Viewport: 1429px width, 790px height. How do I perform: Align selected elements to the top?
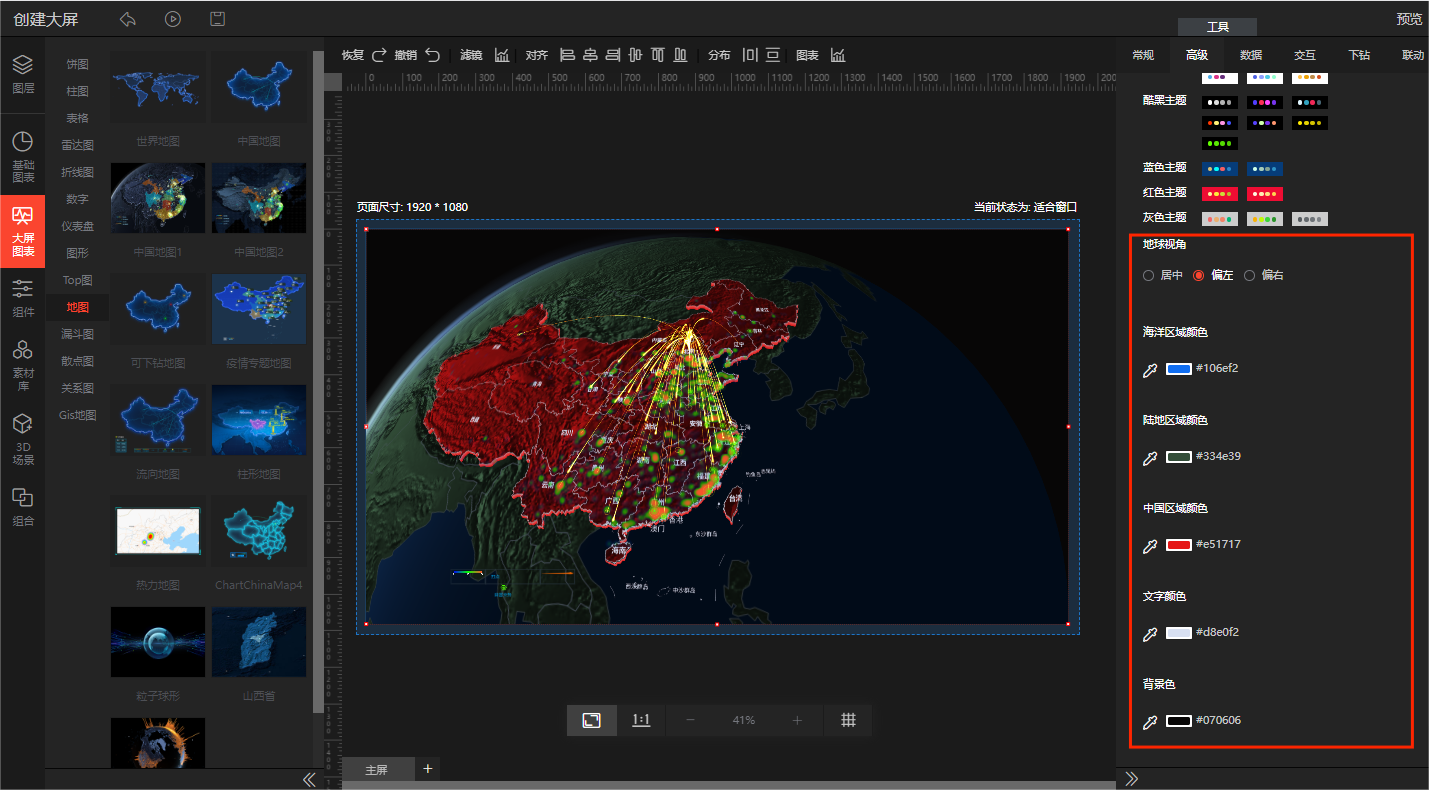pyautogui.click(x=658, y=55)
